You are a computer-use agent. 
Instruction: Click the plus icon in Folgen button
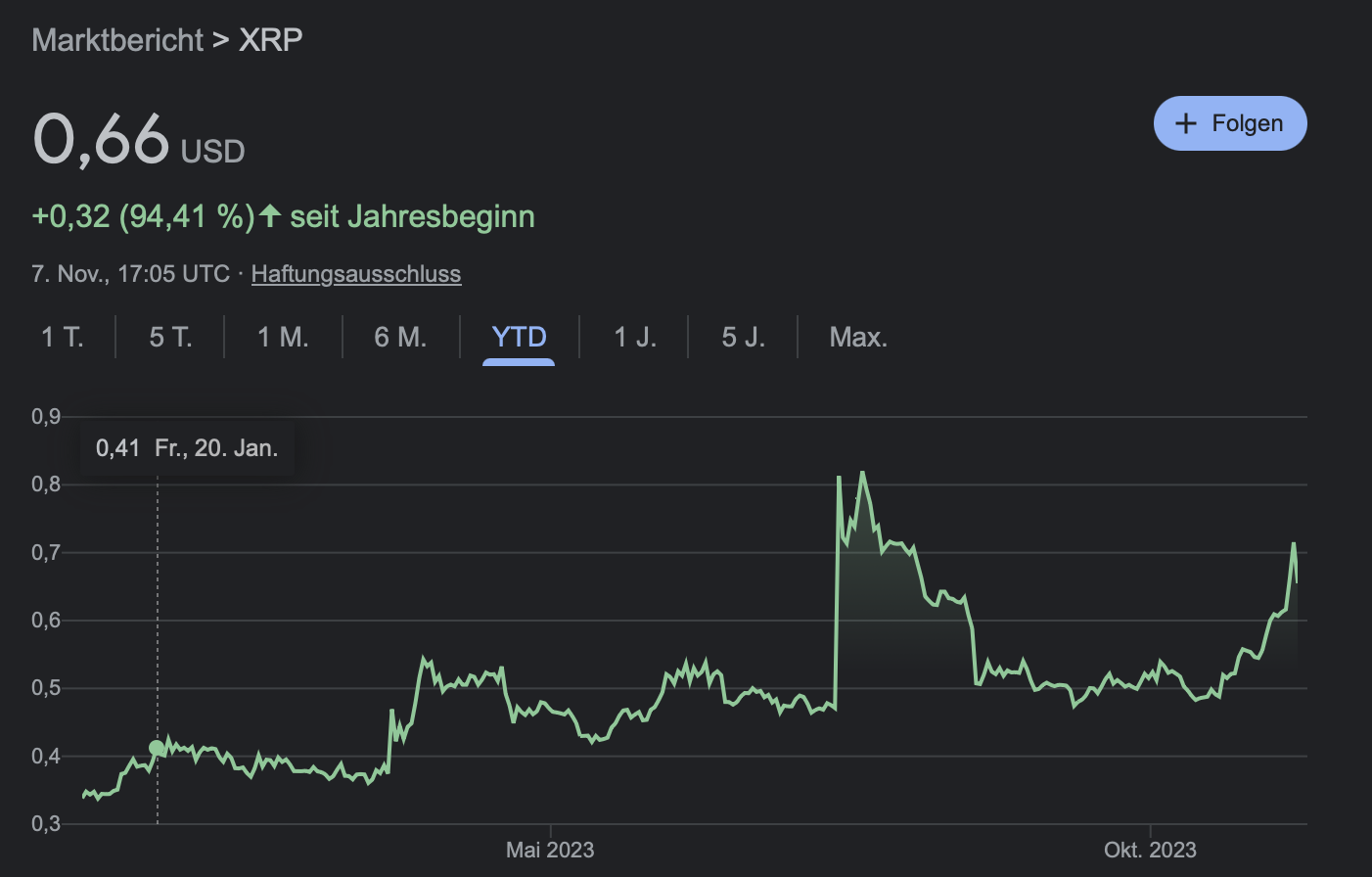tap(1185, 123)
